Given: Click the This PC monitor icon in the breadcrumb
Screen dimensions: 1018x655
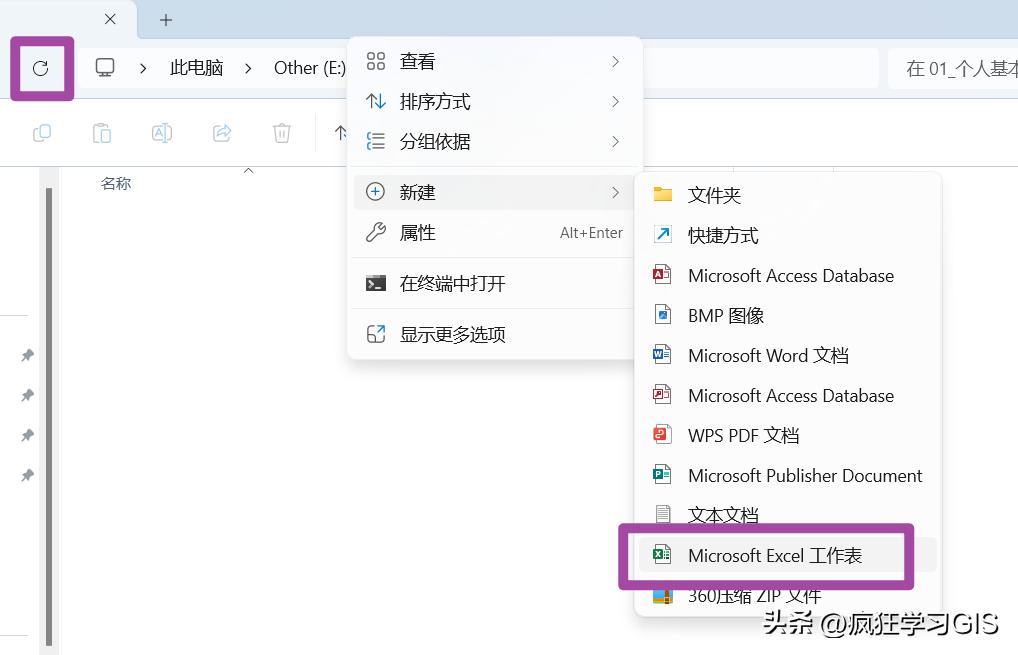Looking at the screenshot, I should 105,68.
